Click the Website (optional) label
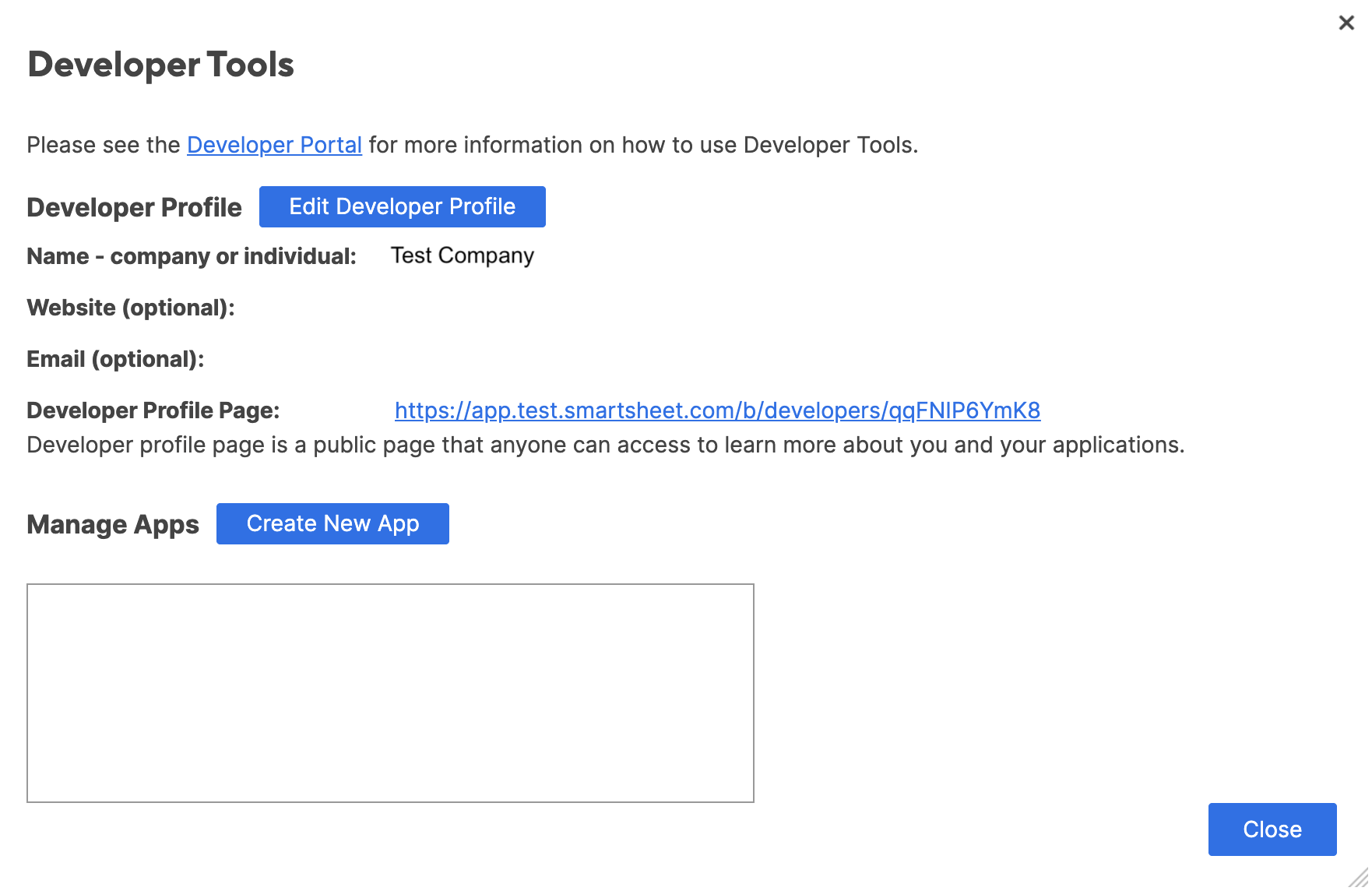Viewport: 1372px width, 891px height. tap(131, 308)
